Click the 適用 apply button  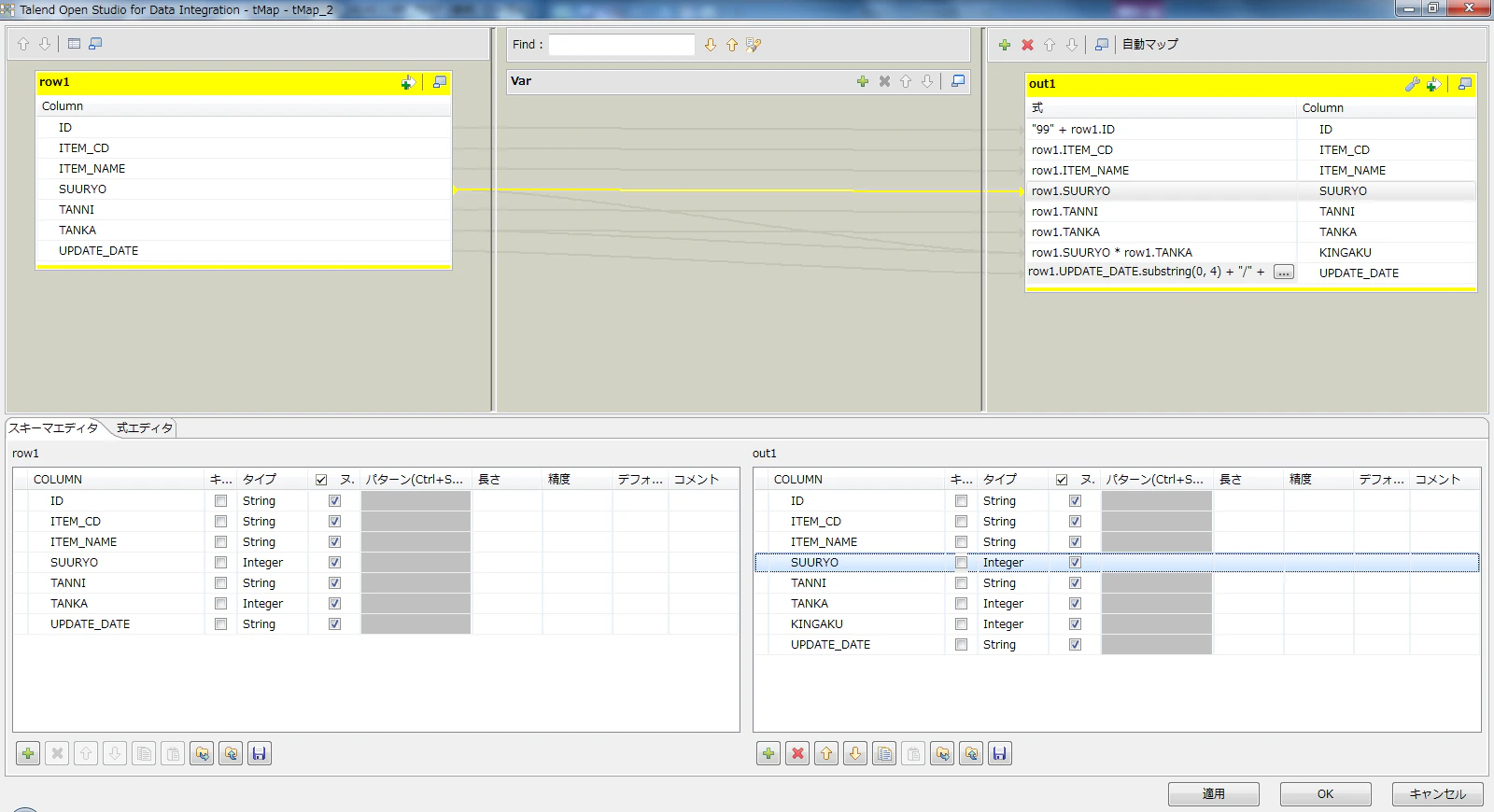1214,794
